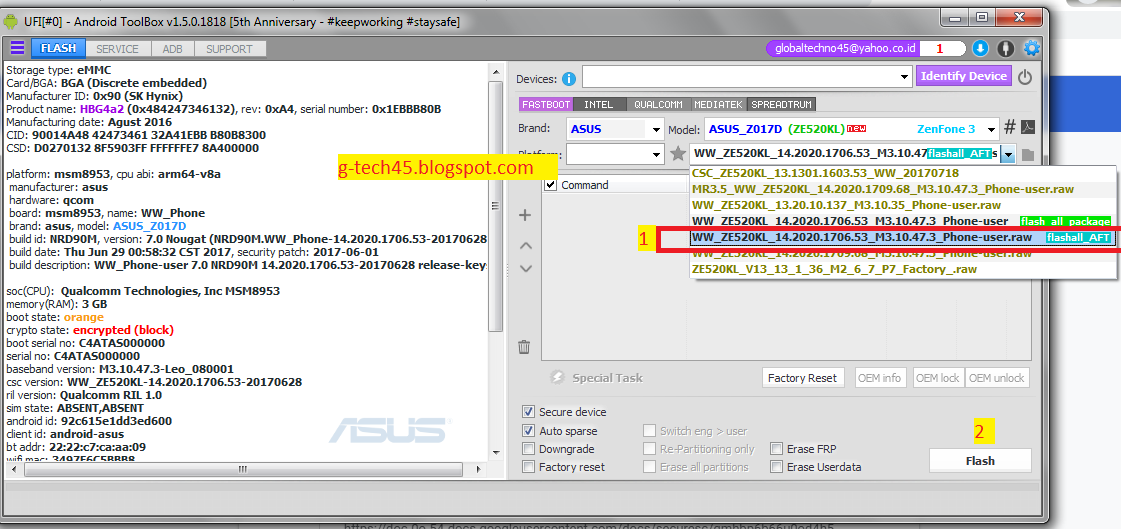Screen dimensions: 1121x529
Task: Open the Platform dropdown
Action: pos(656,154)
